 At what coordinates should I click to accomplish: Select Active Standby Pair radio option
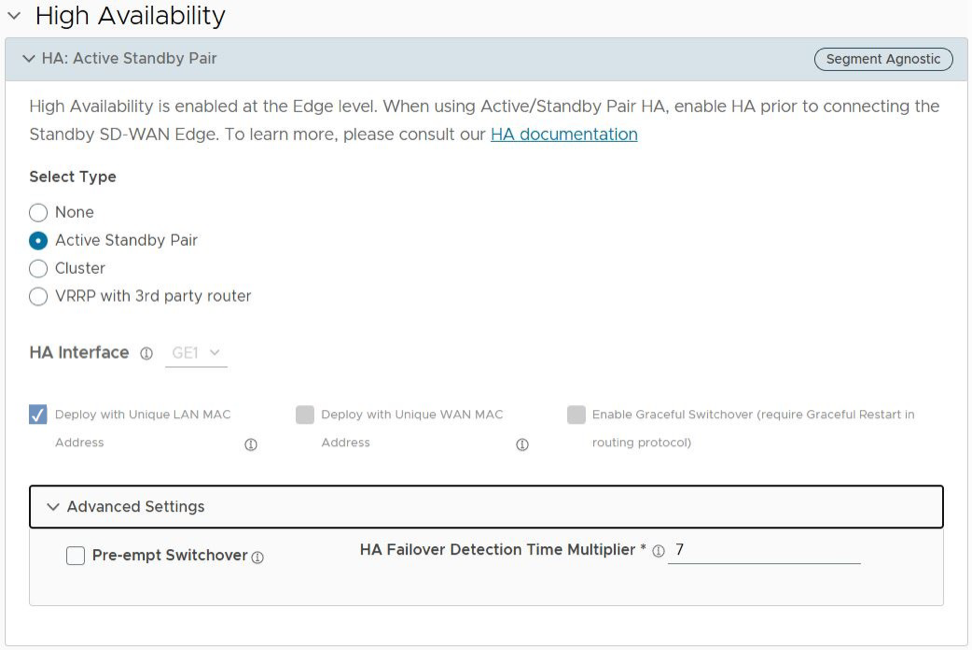(38, 241)
